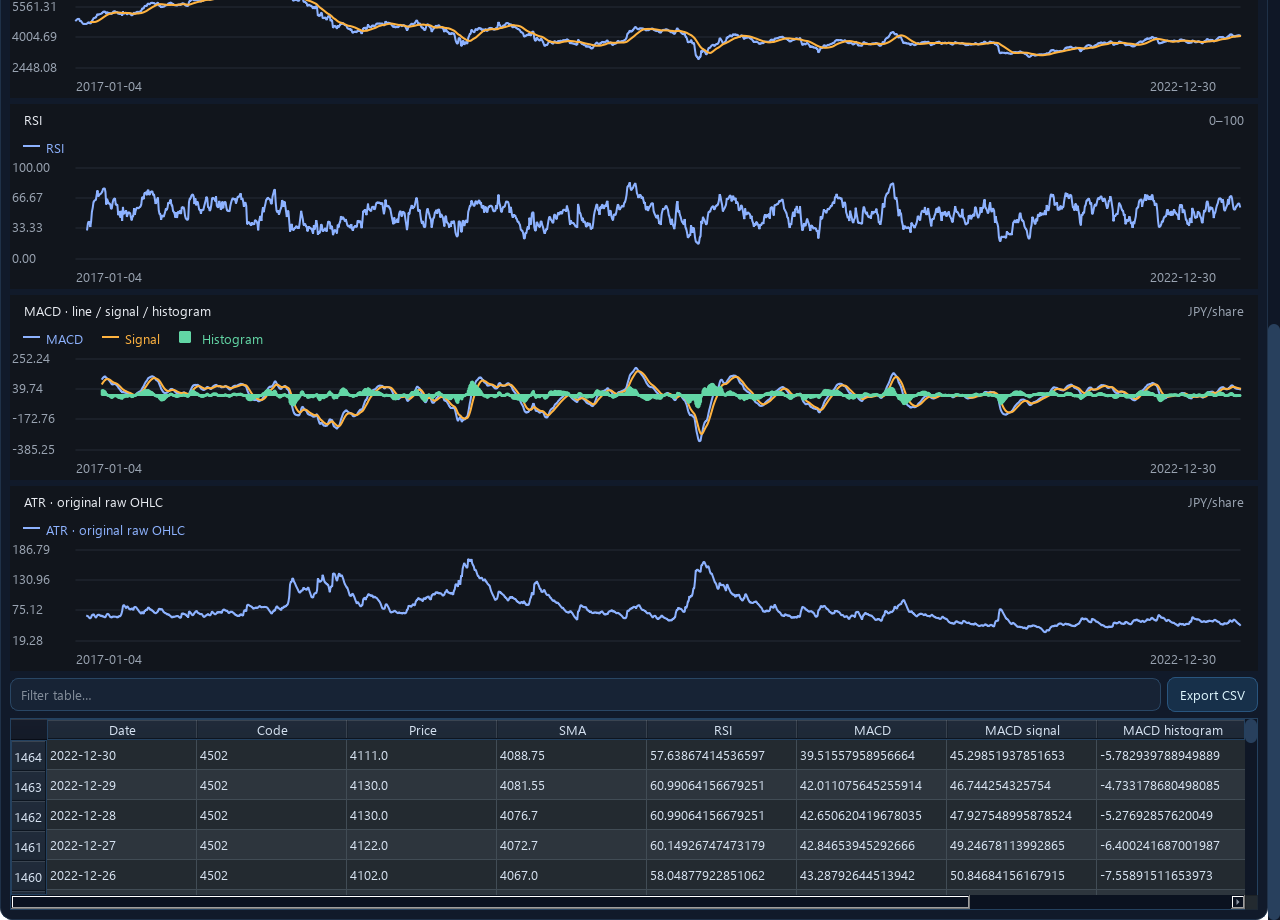The image size is (1280, 920).
Task: Select table row header 1463
Action: coord(29,786)
